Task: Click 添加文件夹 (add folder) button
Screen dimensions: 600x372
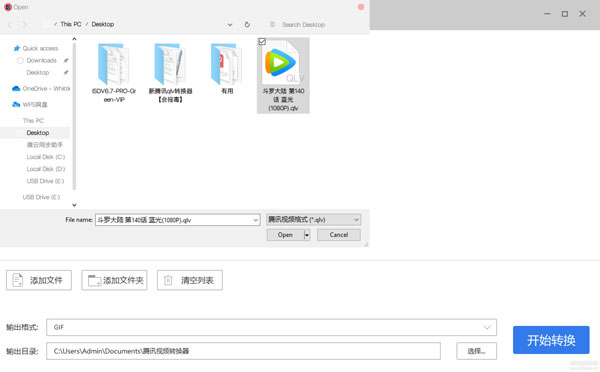Action: tap(114, 280)
